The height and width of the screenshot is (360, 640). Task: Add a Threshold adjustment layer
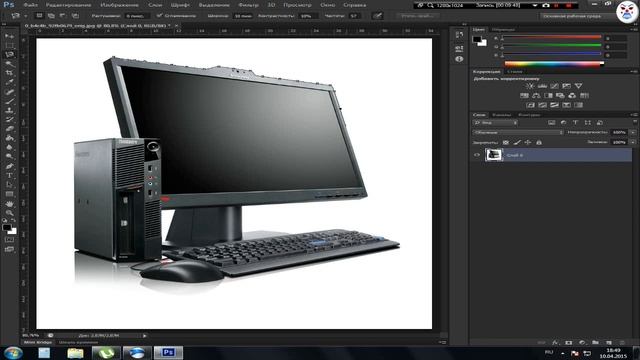(554, 105)
